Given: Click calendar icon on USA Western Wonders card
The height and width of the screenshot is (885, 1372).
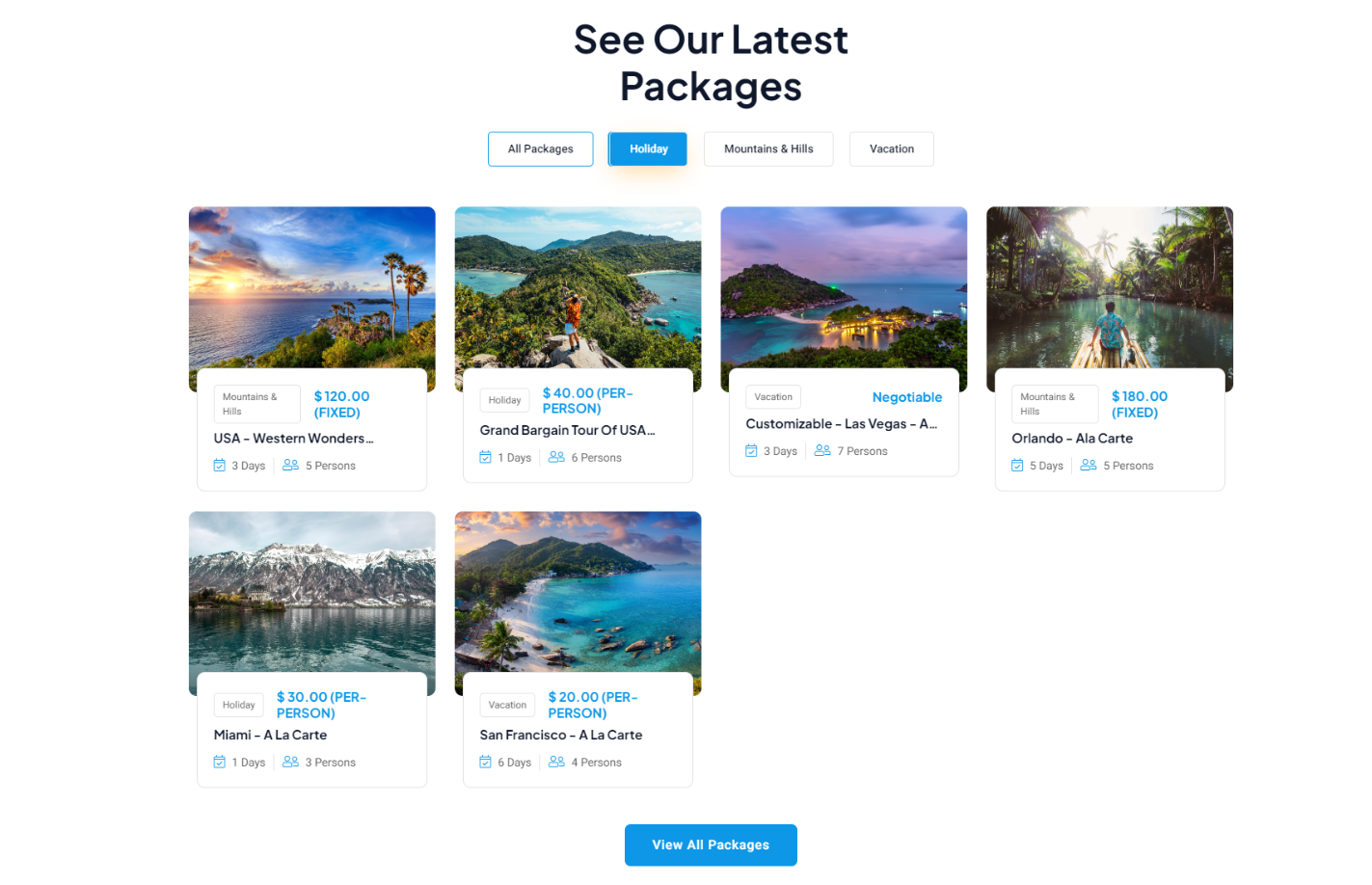Looking at the screenshot, I should point(220,466).
